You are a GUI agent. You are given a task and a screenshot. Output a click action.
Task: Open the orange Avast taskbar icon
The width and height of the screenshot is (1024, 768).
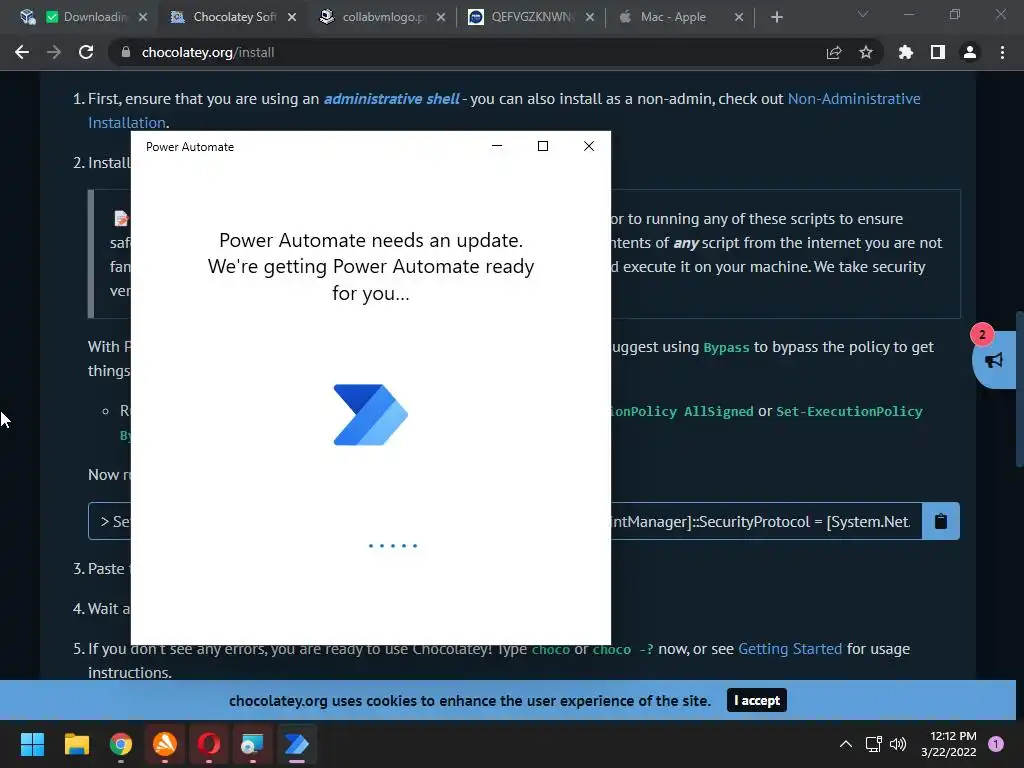[165, 744]
